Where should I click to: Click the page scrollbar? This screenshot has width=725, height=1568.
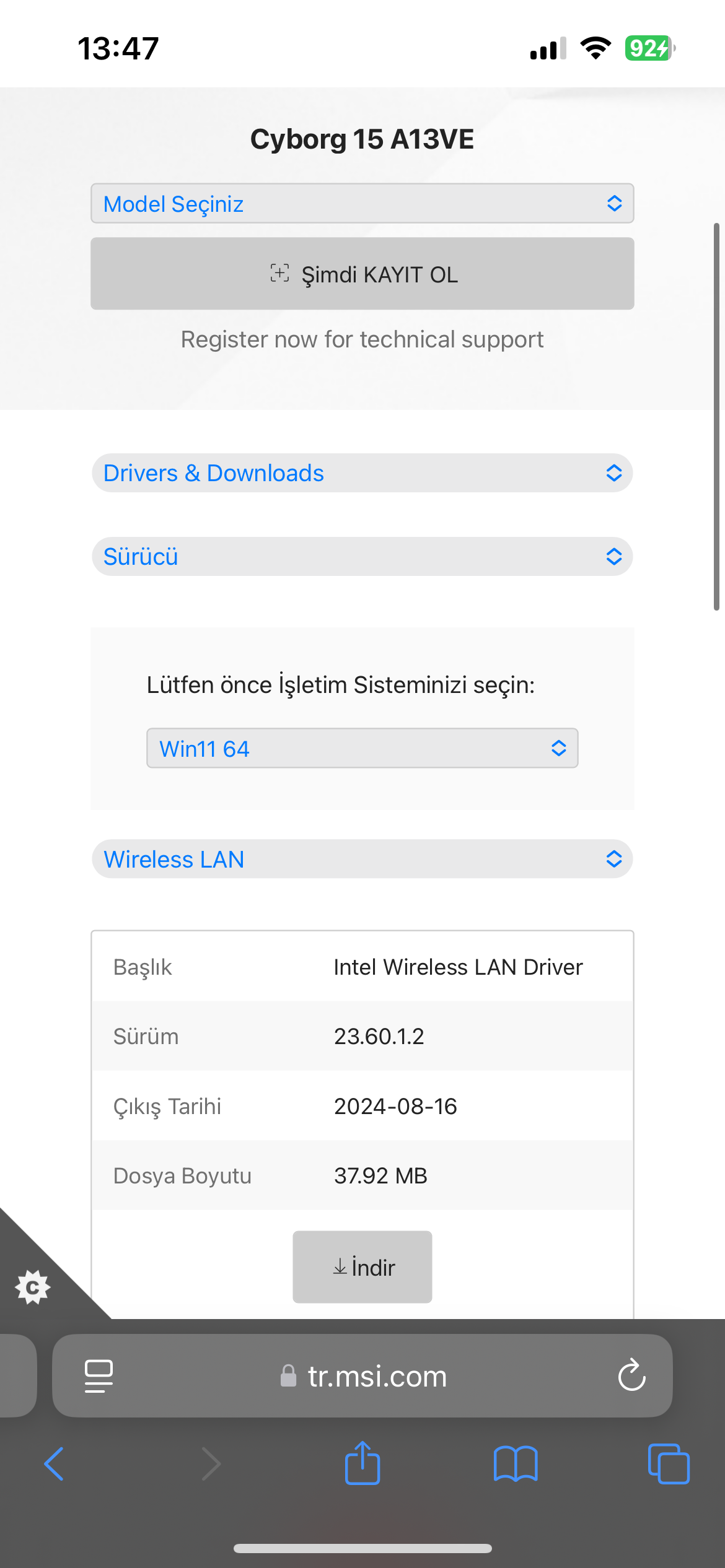coord(716,417)
